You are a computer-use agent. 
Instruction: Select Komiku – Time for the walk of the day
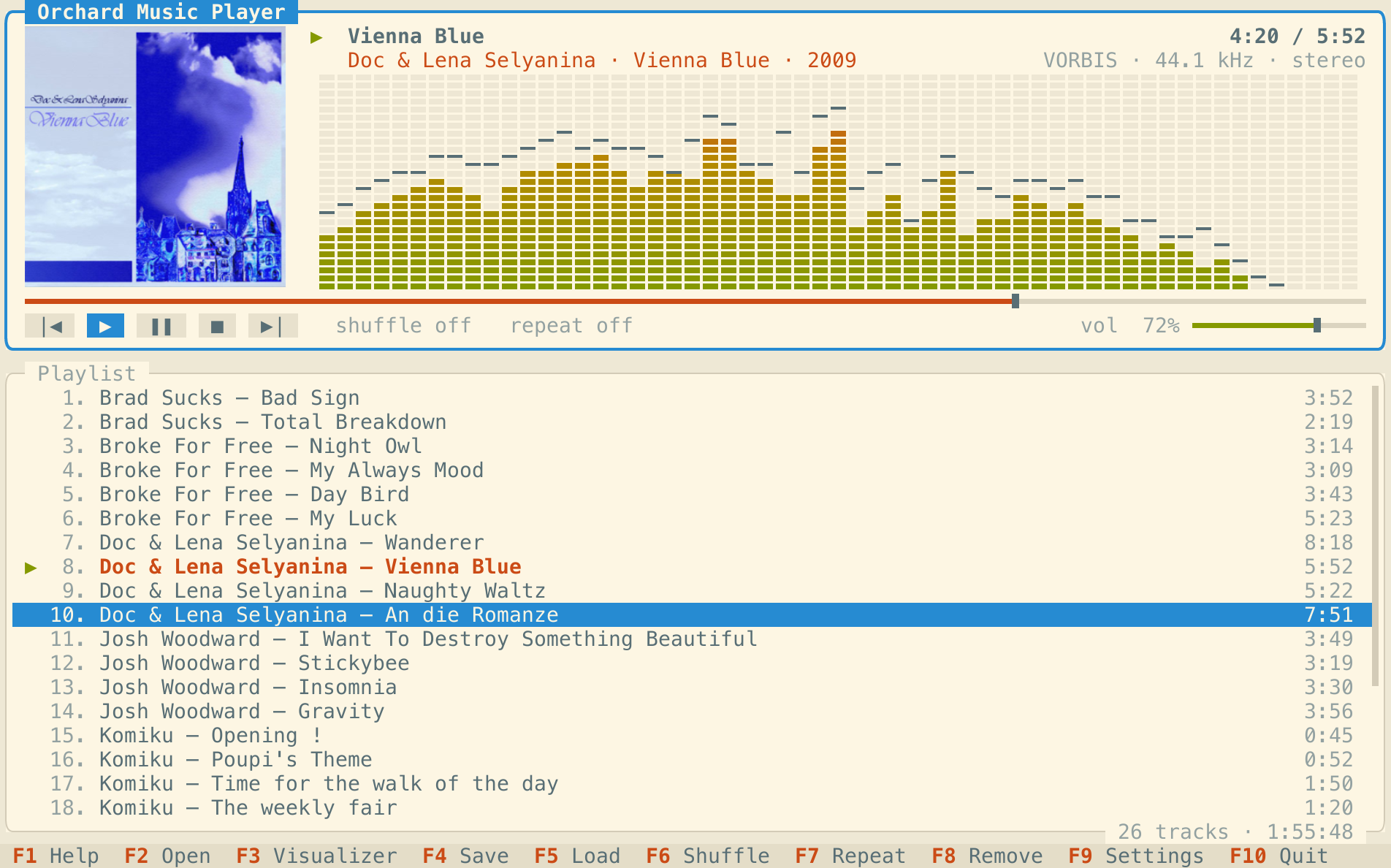click(x=692, y=784)
